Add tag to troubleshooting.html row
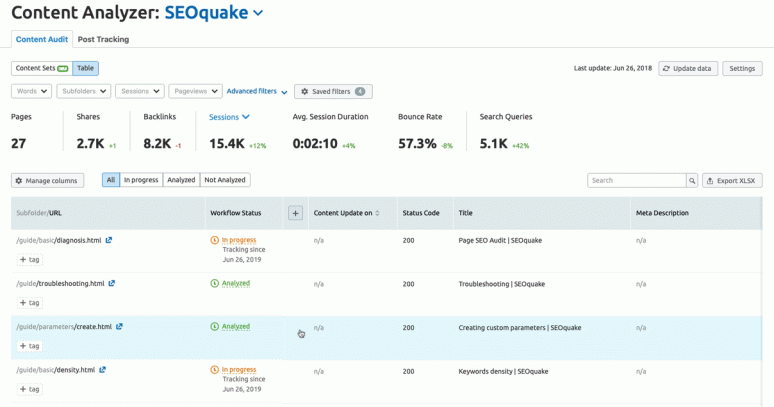774x407 pixels. click(30, 303)
